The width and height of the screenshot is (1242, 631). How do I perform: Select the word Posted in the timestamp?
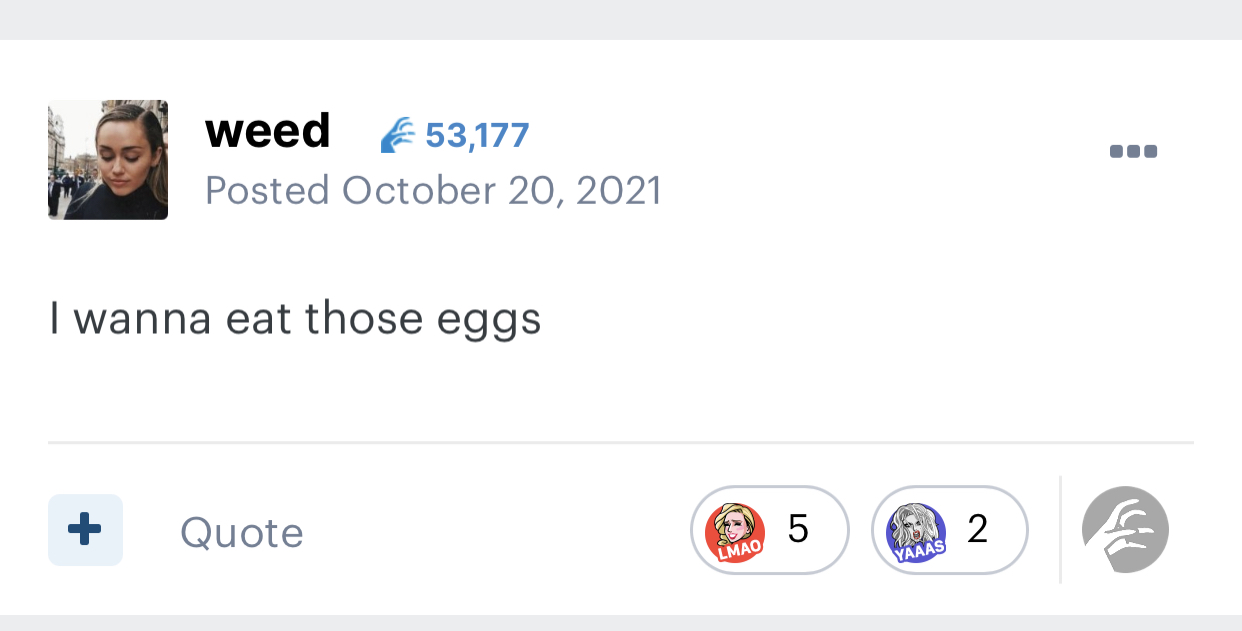[267, 190]
